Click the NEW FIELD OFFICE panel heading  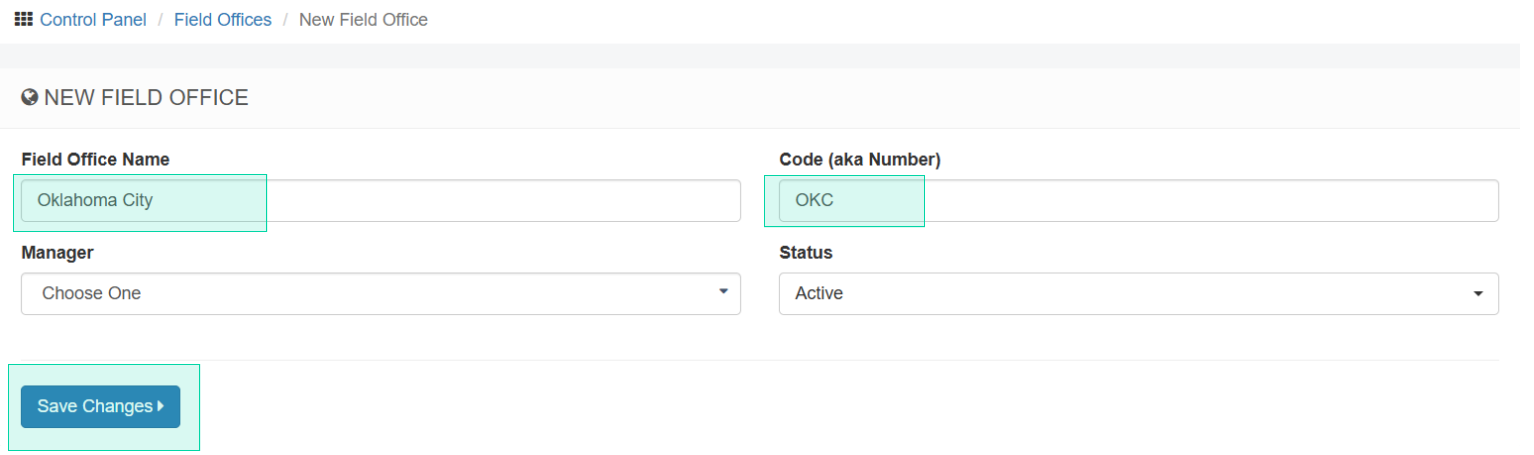[146, 98]
